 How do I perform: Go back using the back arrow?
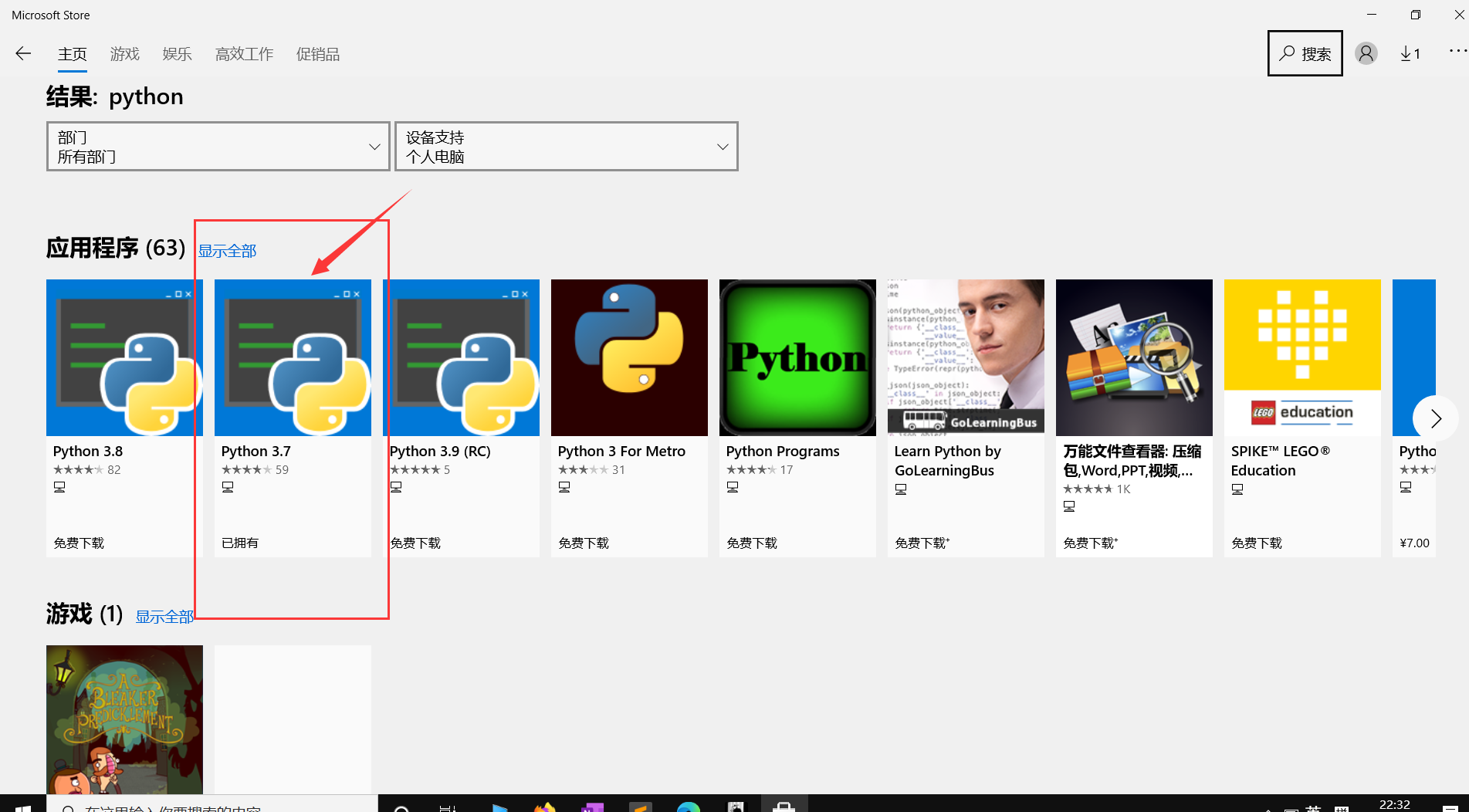[23, 53]
